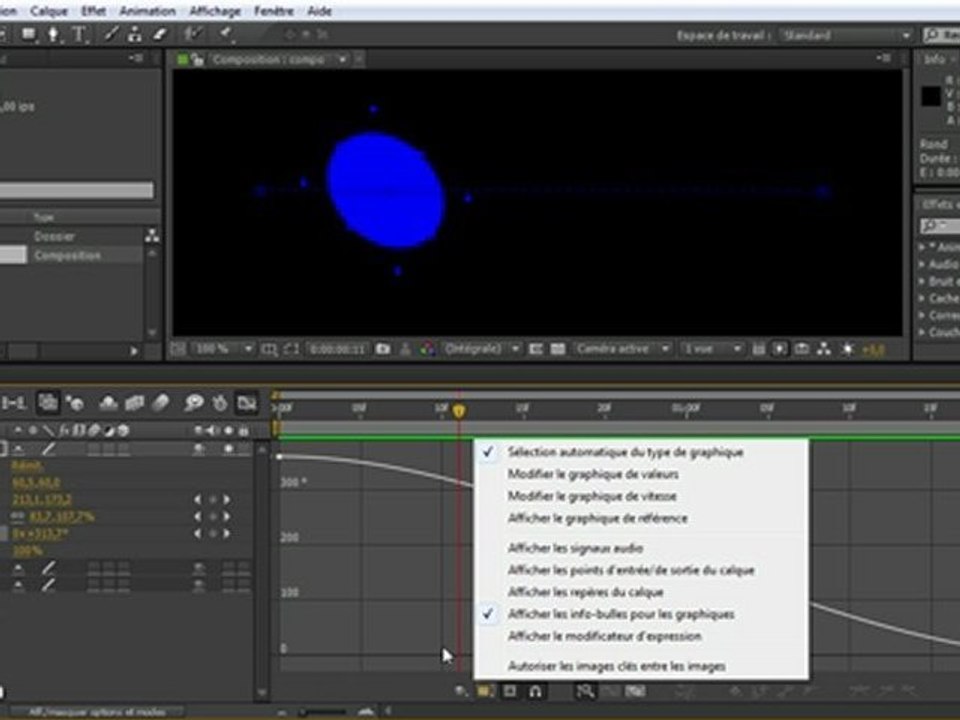This screenshot has height=720, width=960.
Task: Enable 'Afficher le modificateur d'expression'
Action: (641, 636)
